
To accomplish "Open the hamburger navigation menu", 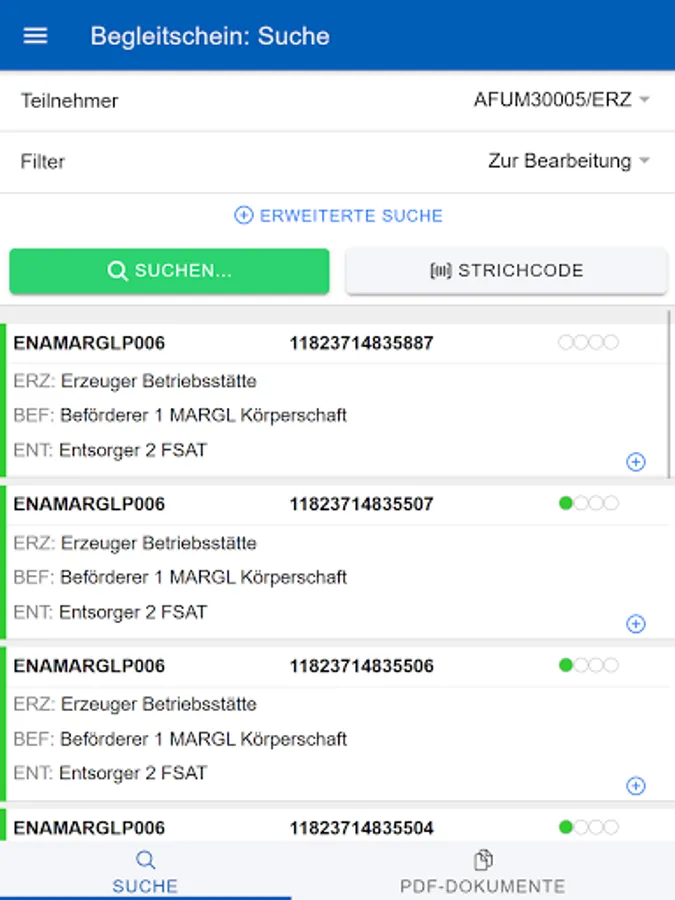I will coord(35,36).
